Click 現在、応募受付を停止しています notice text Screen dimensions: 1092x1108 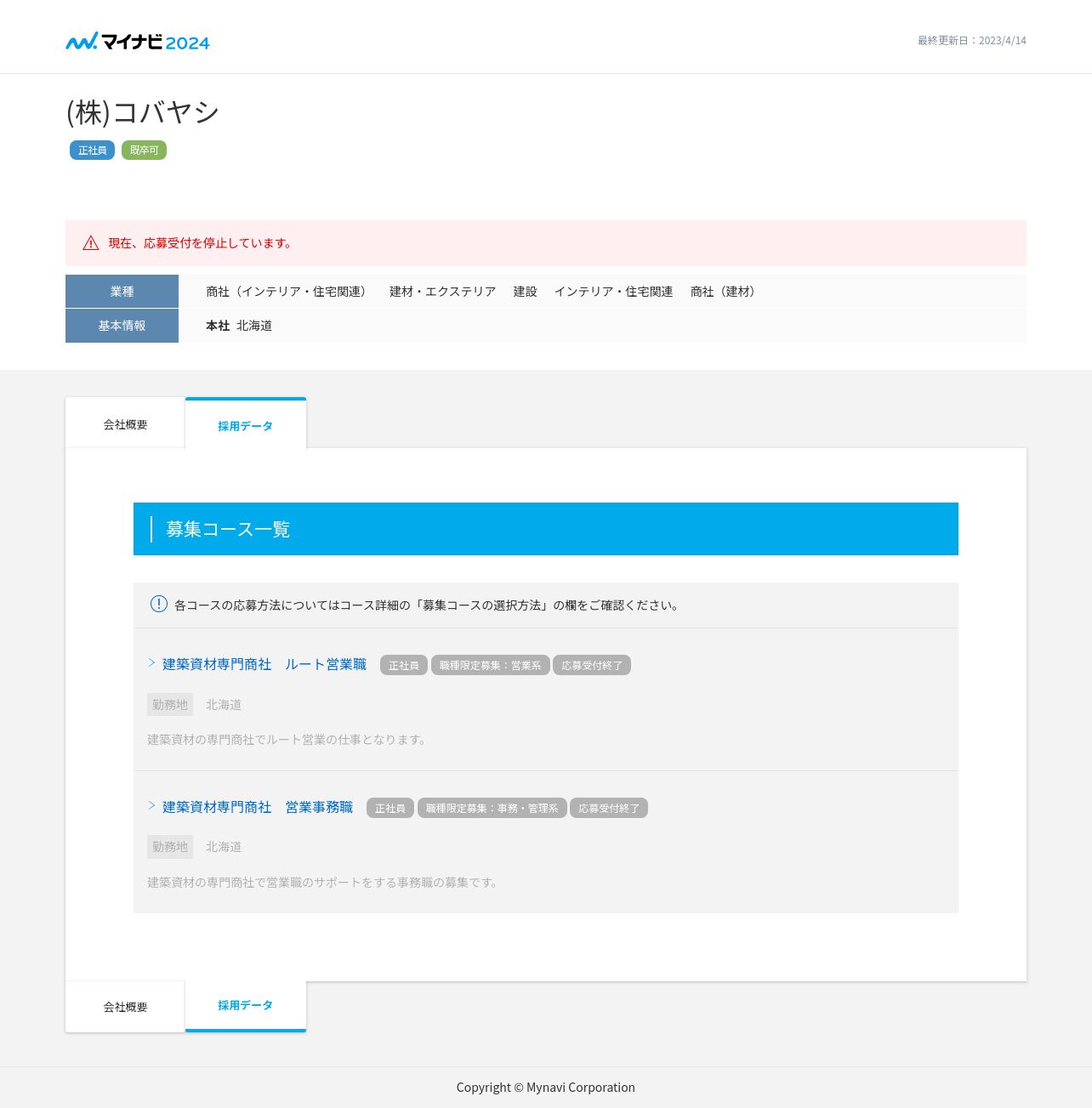point(202,243)
